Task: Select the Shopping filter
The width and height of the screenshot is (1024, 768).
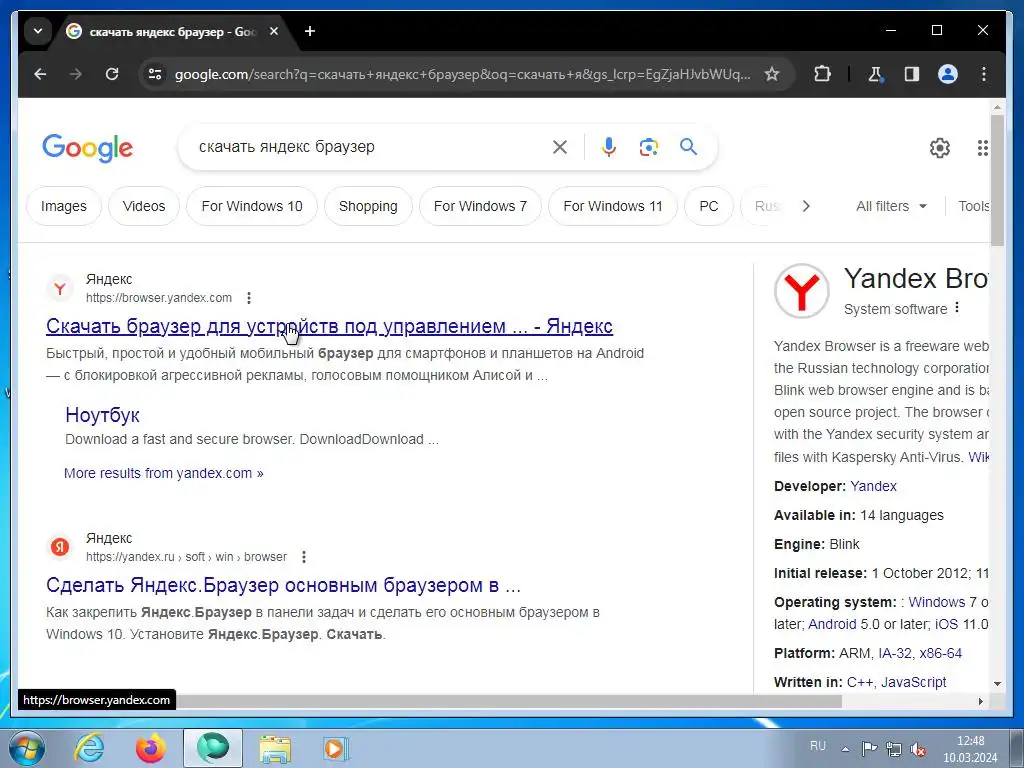Action: coord(368,206)
